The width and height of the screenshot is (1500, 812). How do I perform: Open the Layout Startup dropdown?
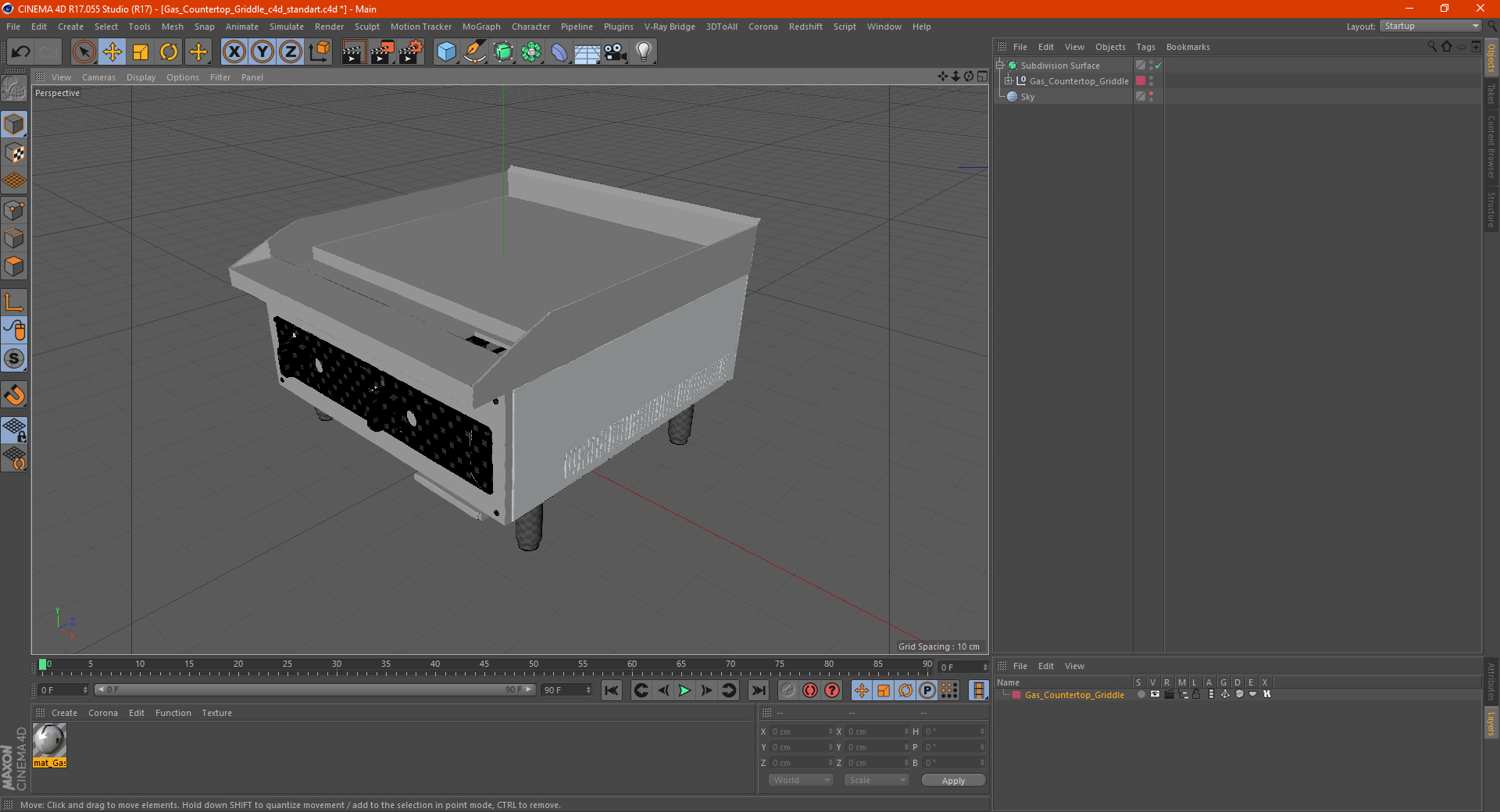click(x=1430, y=26)
